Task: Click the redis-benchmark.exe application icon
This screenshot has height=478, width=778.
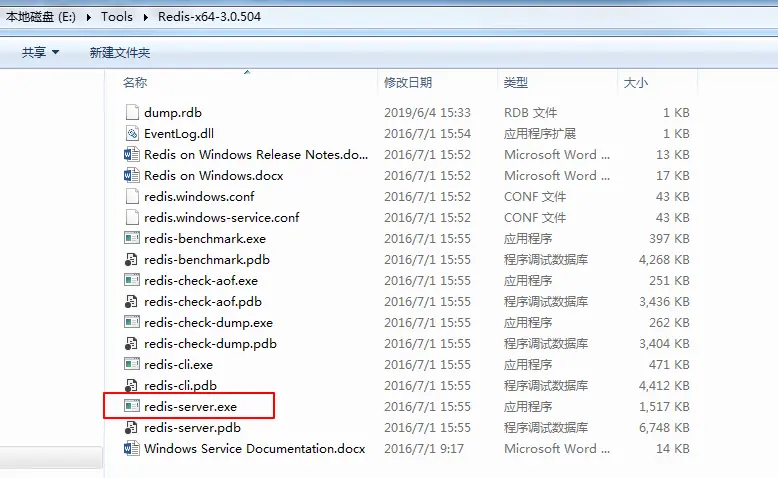Action: [132, 238]
